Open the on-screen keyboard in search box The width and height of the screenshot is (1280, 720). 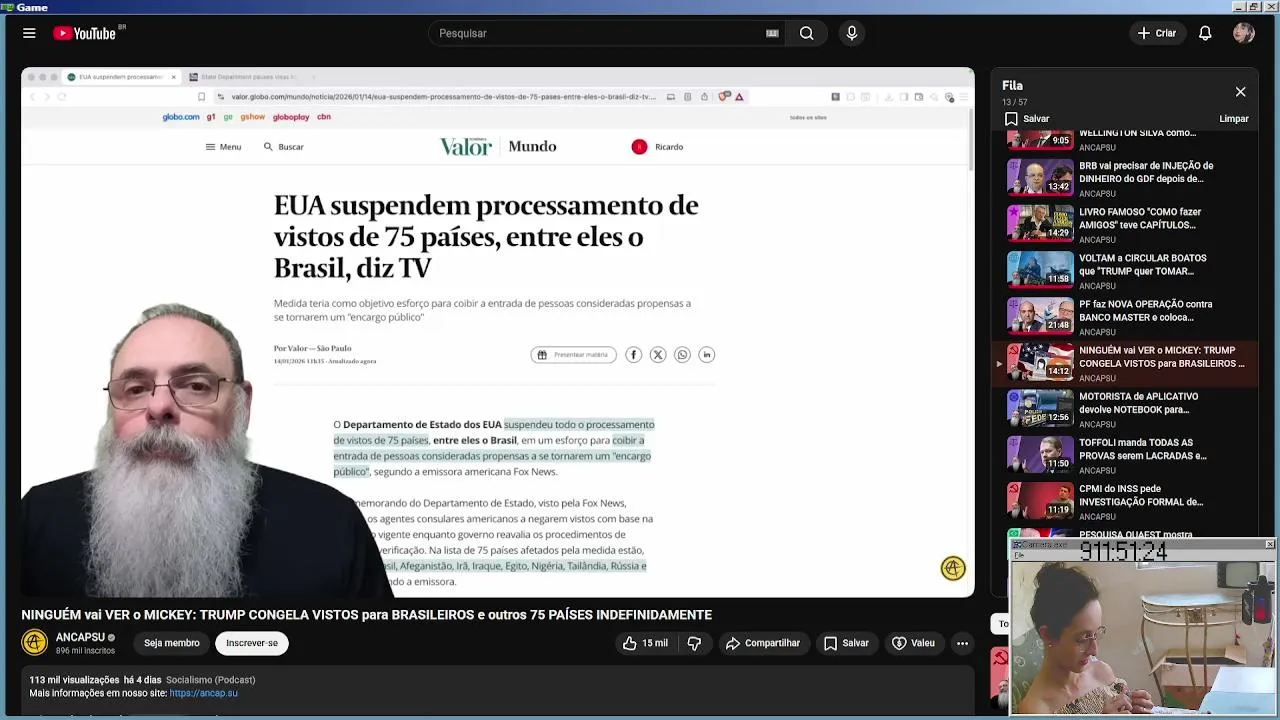click(772, 33)
